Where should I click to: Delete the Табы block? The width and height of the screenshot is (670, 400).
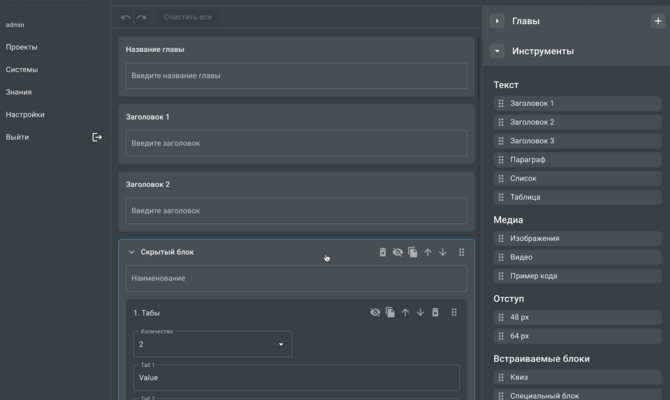pos(435,312)
